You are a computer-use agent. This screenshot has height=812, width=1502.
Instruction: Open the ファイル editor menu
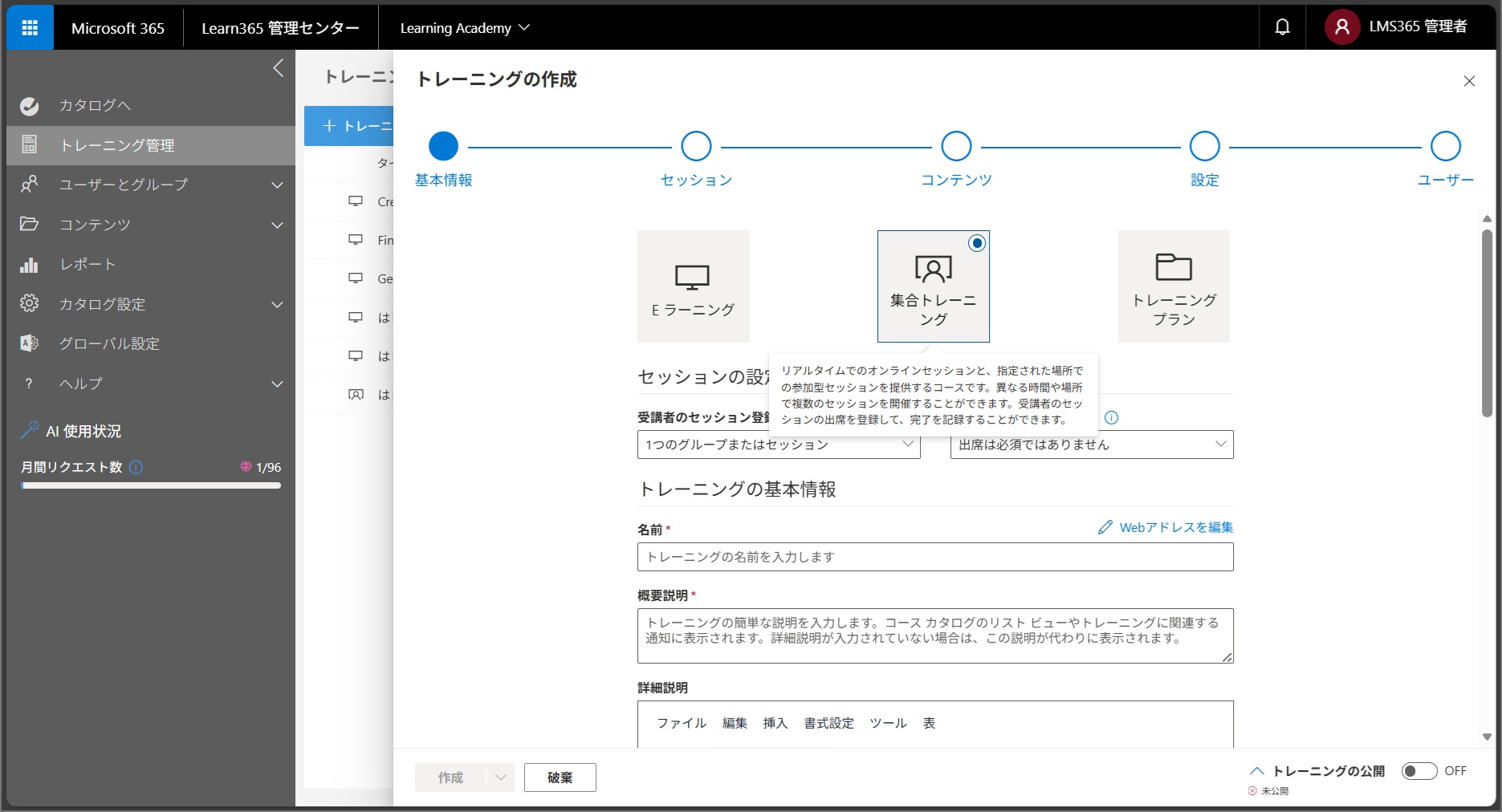click(x=682, y=723)
